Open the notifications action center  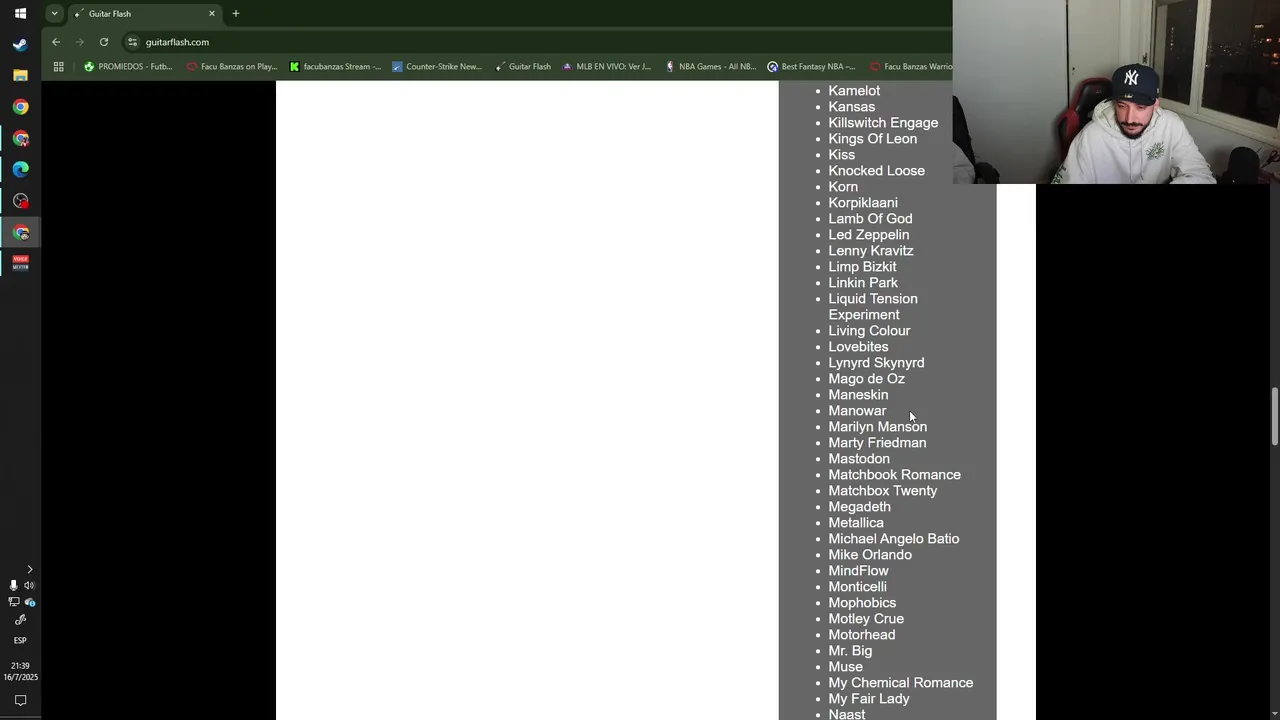20,701
